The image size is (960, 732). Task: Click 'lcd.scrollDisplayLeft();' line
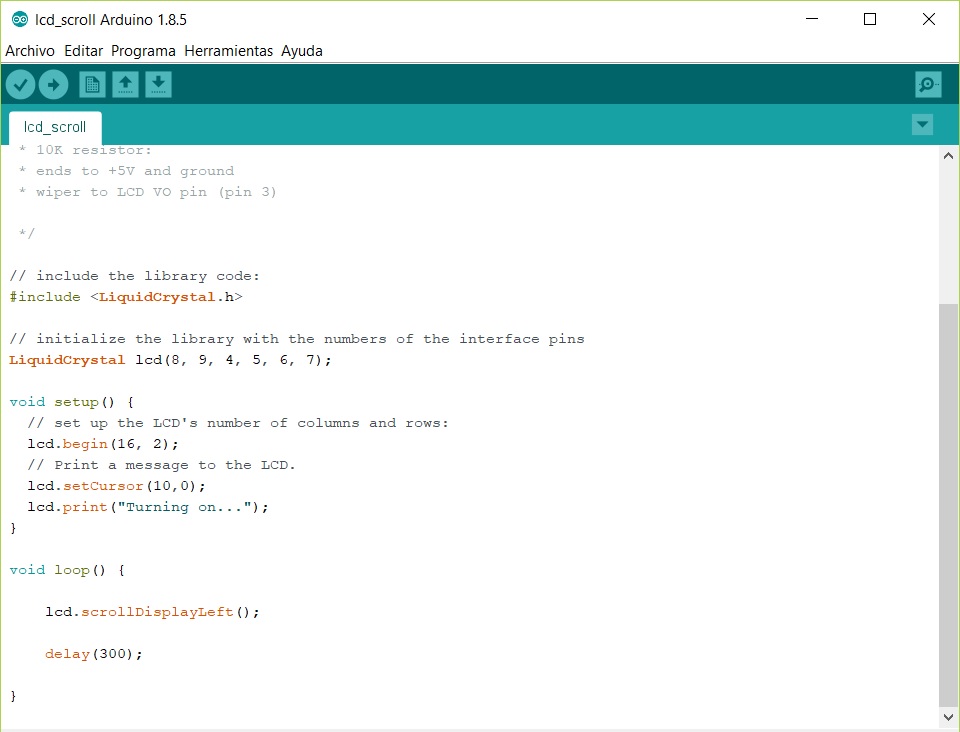[x=152, y=612]
